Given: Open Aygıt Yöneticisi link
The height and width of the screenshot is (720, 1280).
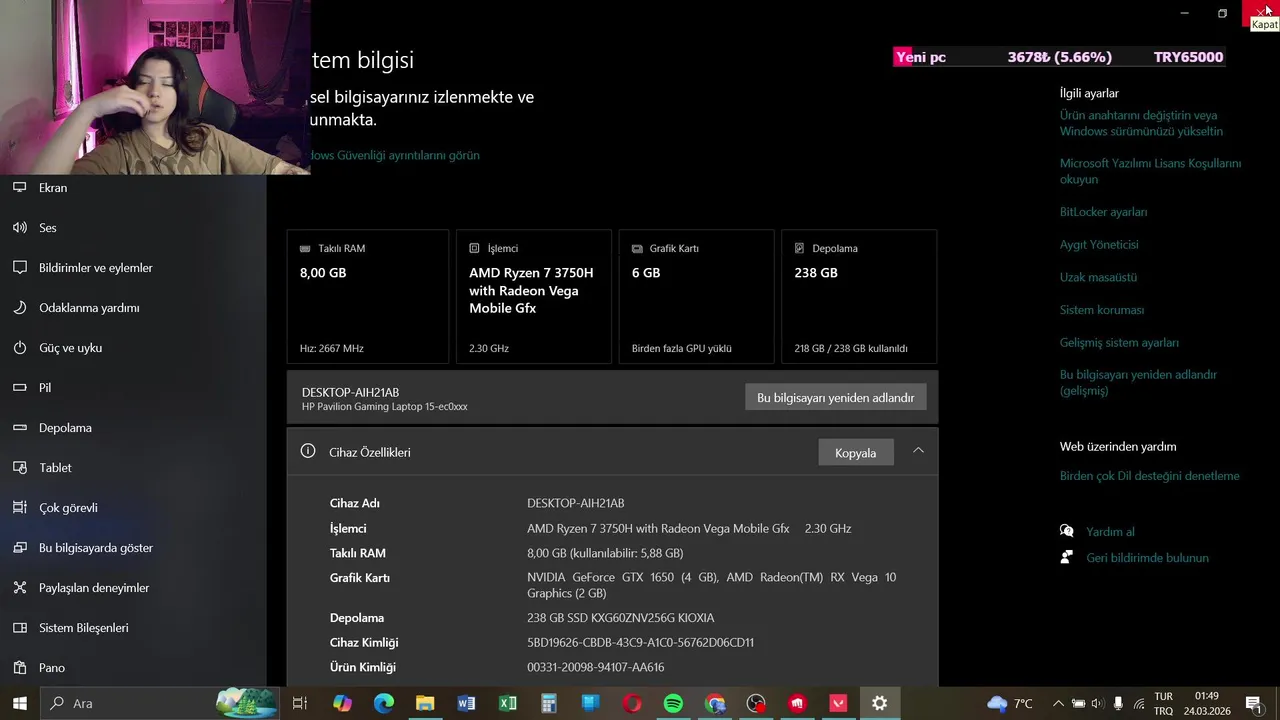Looking at the screenshot, I should pos(1099,244).
